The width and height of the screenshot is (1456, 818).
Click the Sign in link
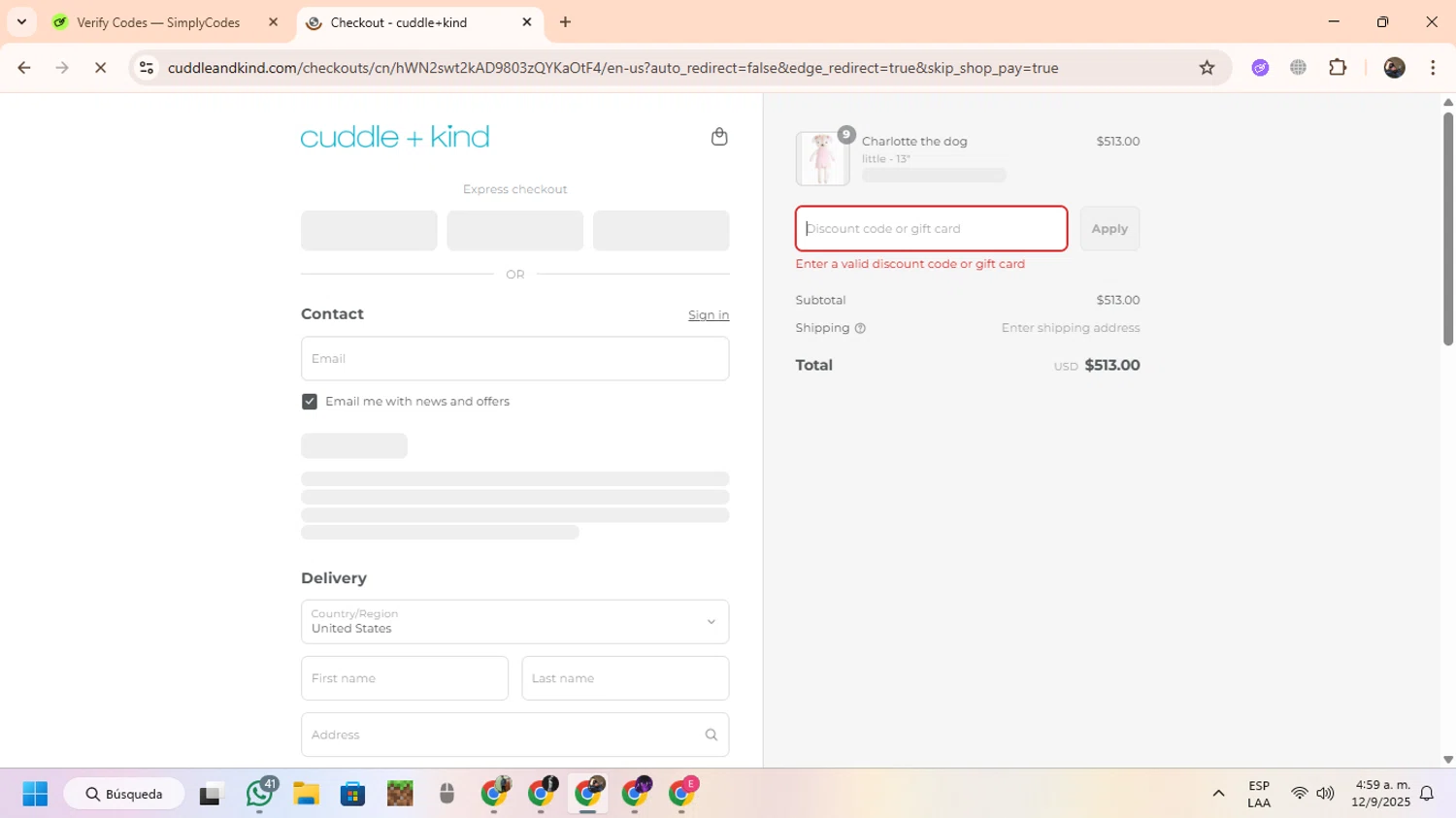[x=709, y=315]
